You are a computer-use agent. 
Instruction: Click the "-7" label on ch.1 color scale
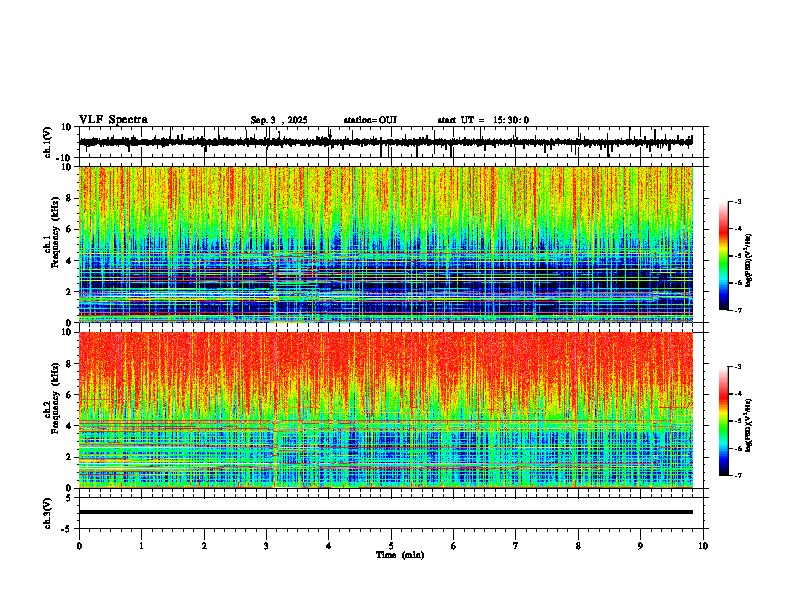[738, 310]
